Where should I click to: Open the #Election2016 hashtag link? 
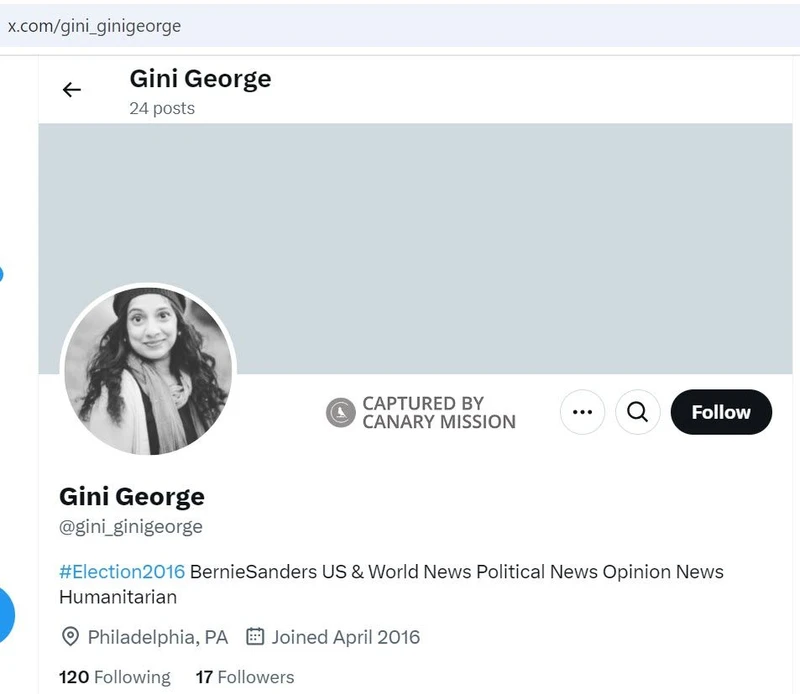coord(122,572)
